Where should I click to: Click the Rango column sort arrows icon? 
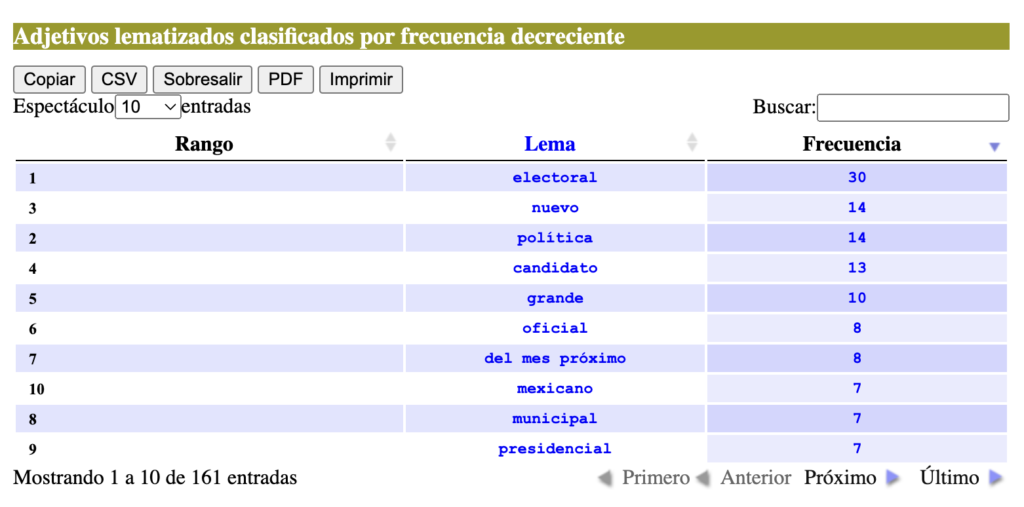click(x=391, y=142)
